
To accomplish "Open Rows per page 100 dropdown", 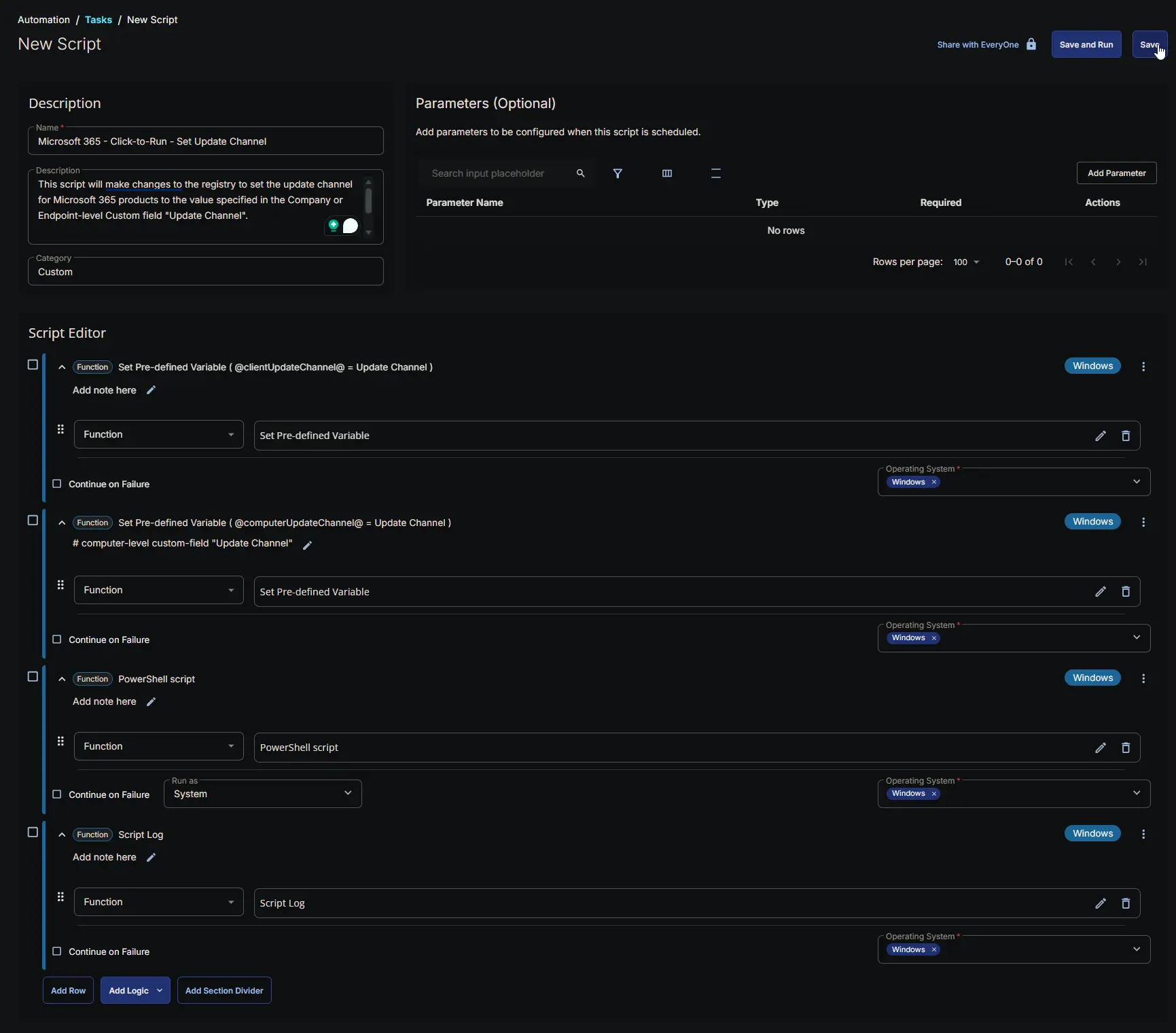I will 966,262.
